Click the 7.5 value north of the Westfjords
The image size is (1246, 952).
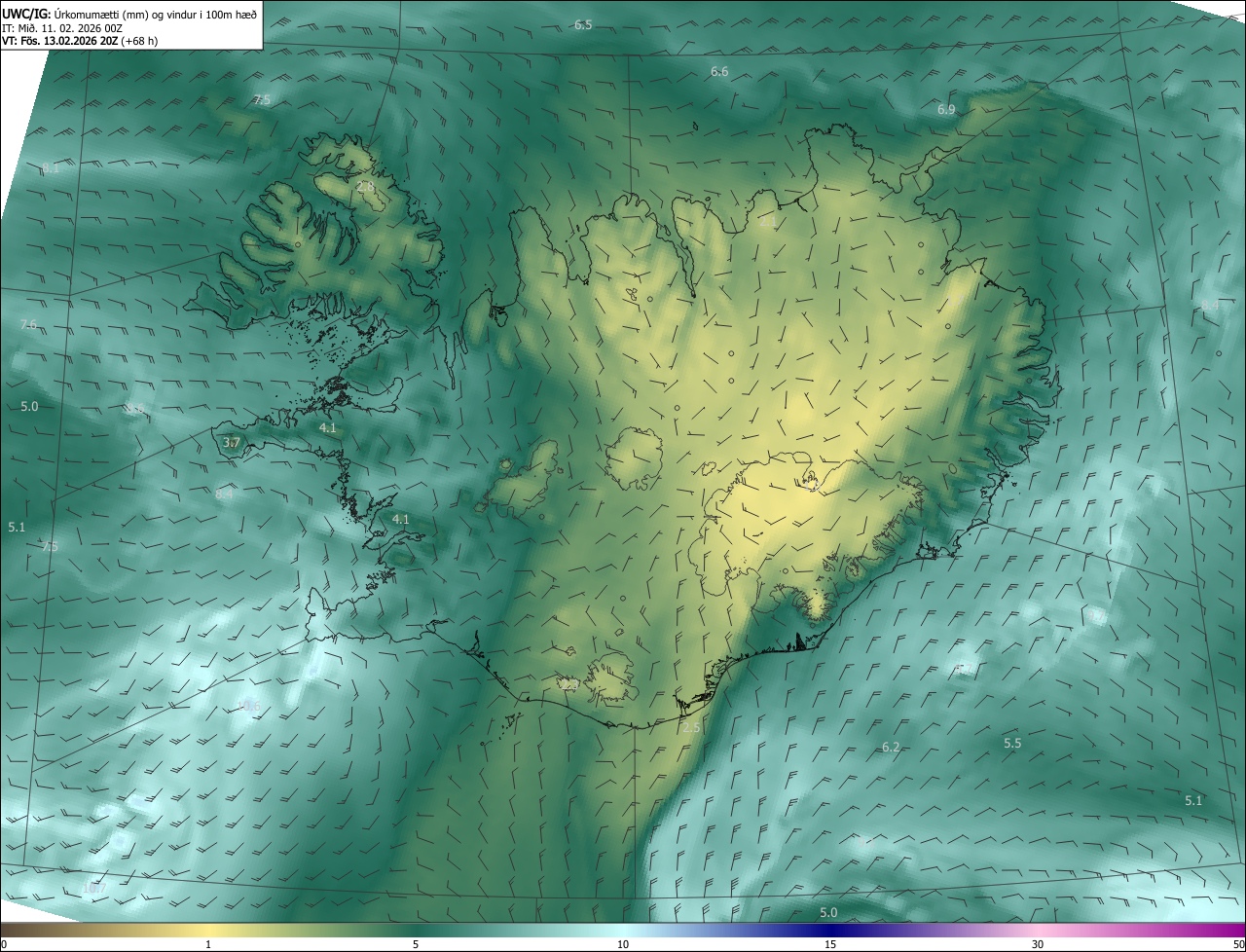click(262, 100)
